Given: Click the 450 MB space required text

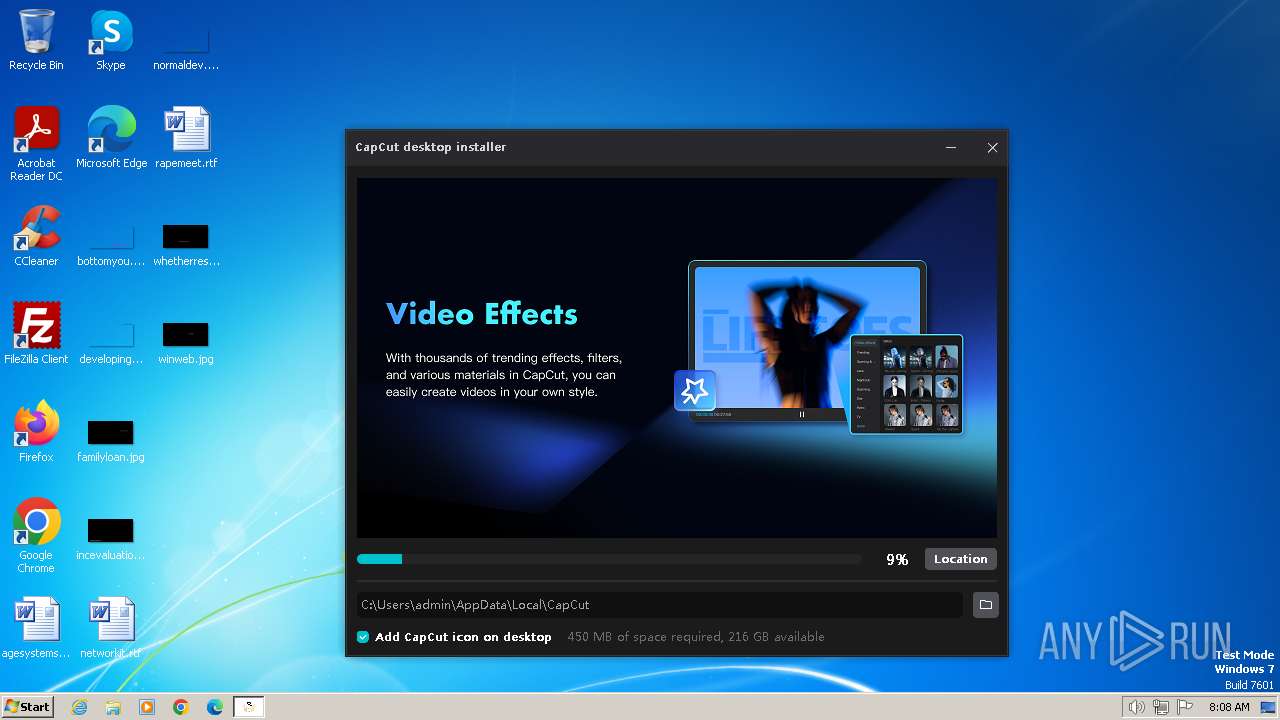Looking at the screenshot, I should (x=696, y=637).
